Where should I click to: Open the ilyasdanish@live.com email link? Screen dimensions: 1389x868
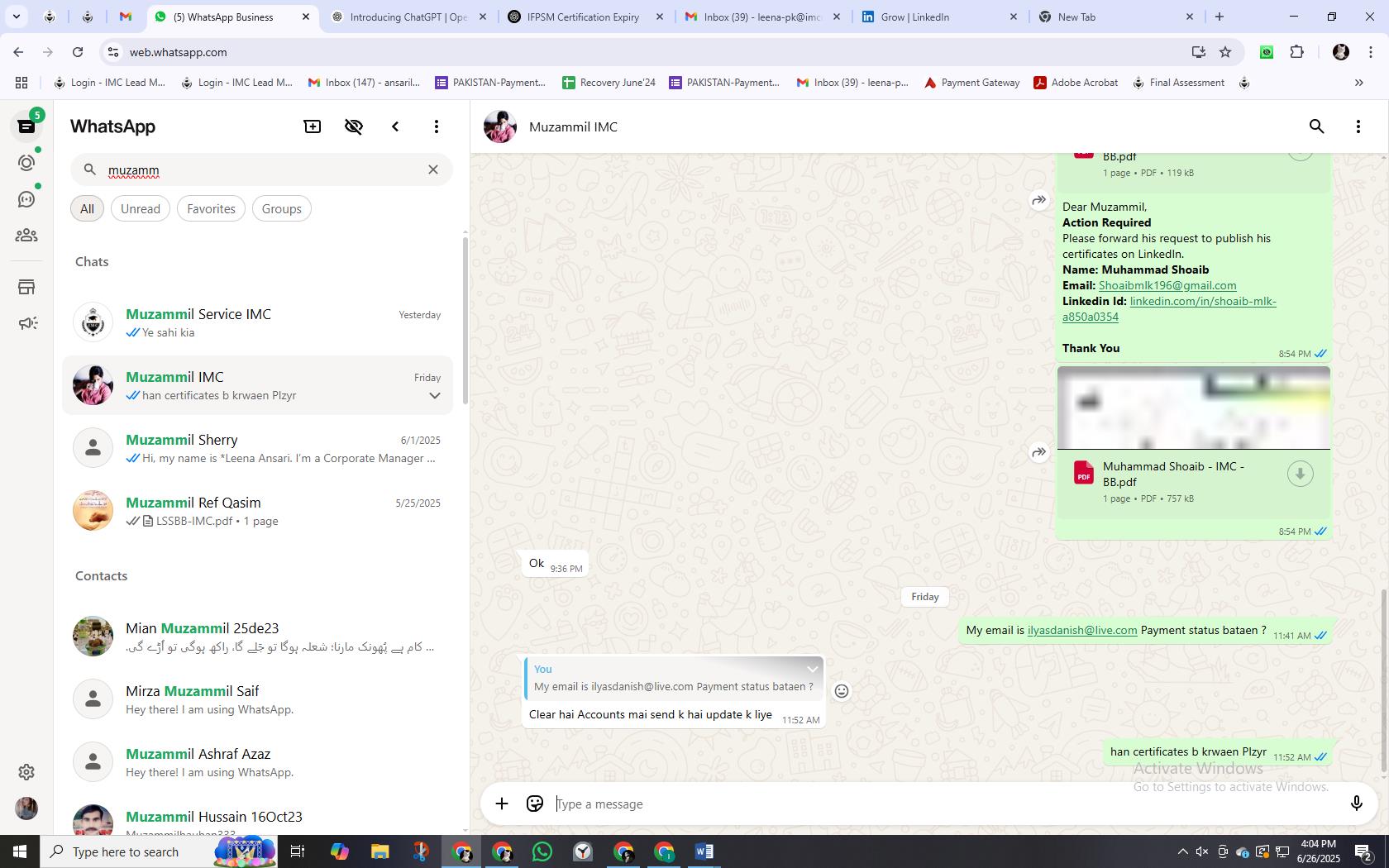[x=1082, y=630]
